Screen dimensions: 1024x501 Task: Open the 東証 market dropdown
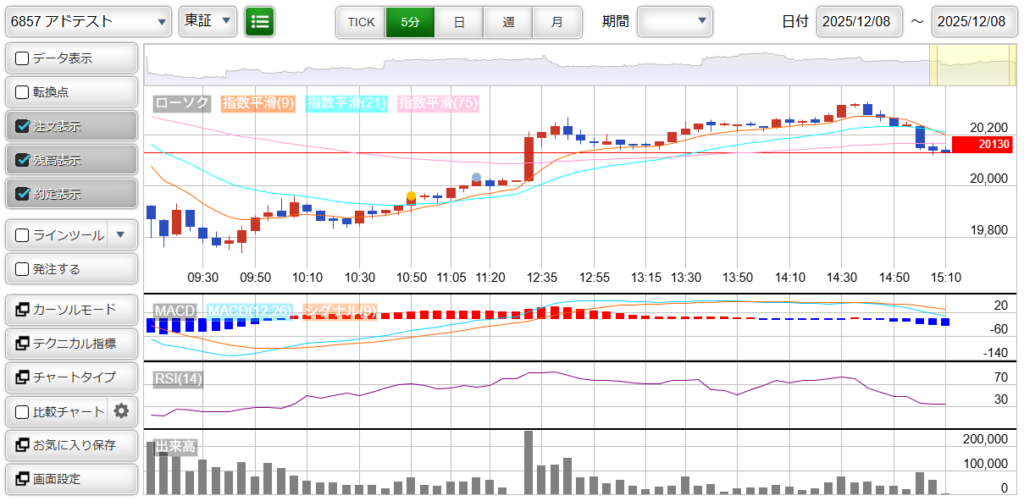point(208,21)
